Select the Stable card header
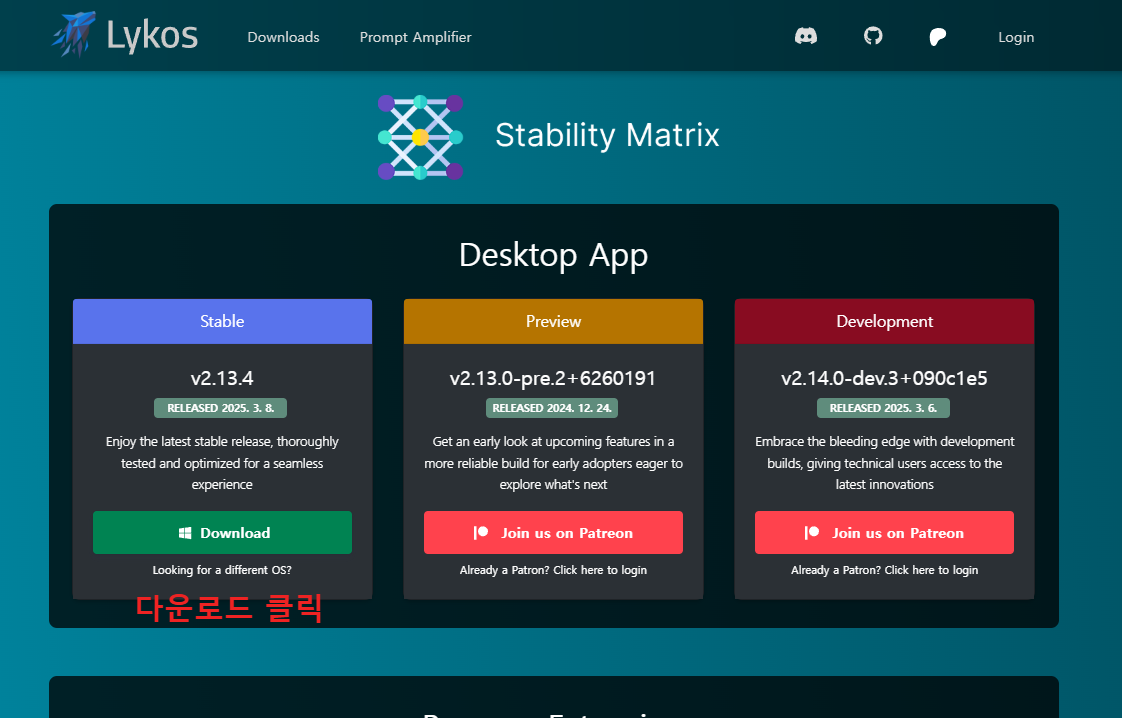Image resolution: width=1122 pixels, height=718 pixels. point(222,321)
